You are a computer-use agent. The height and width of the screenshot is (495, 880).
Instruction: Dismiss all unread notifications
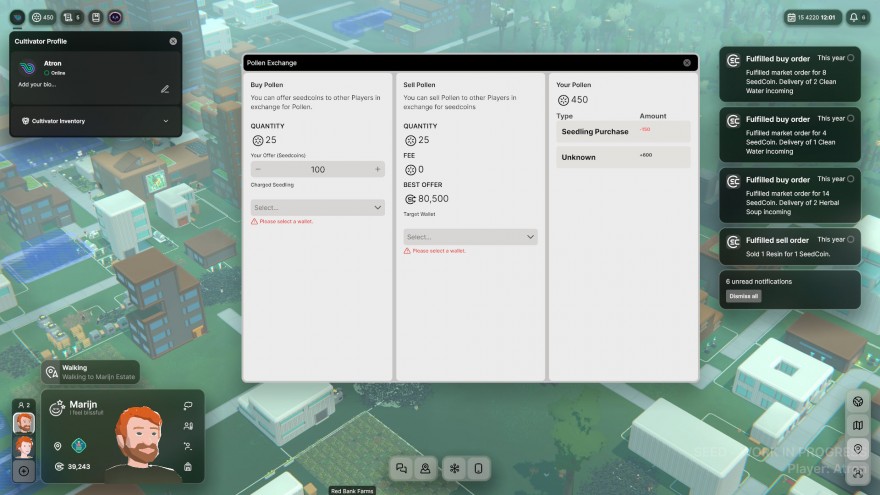[744, 296]
